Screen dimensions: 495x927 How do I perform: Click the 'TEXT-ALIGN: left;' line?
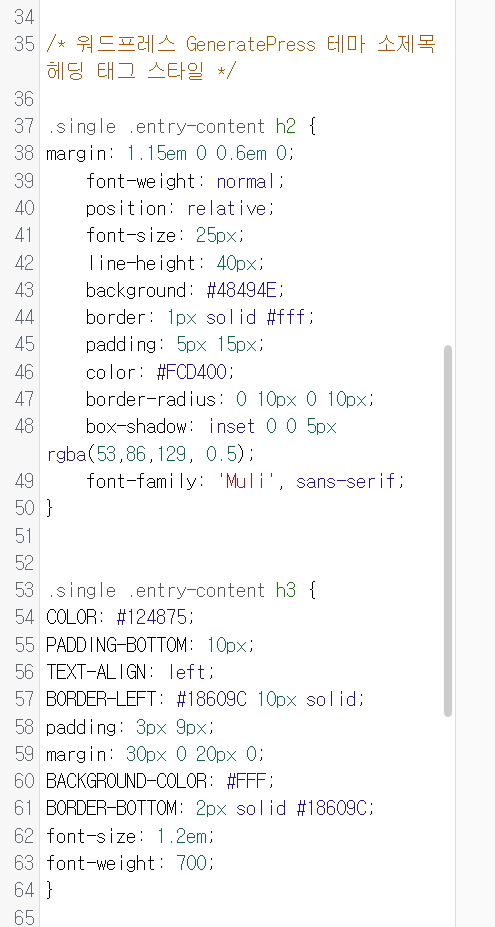[x=131, y=672]
